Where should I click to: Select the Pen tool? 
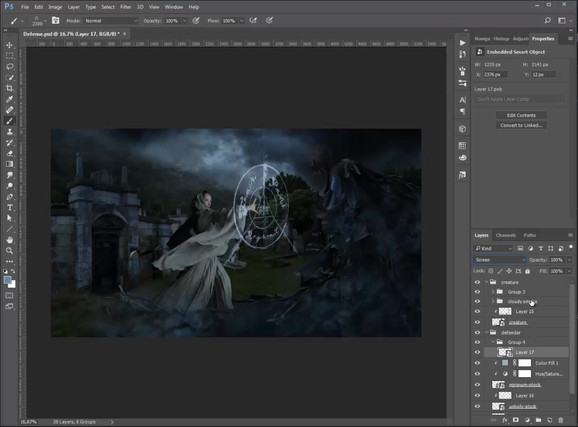click(x=10, y=197)
